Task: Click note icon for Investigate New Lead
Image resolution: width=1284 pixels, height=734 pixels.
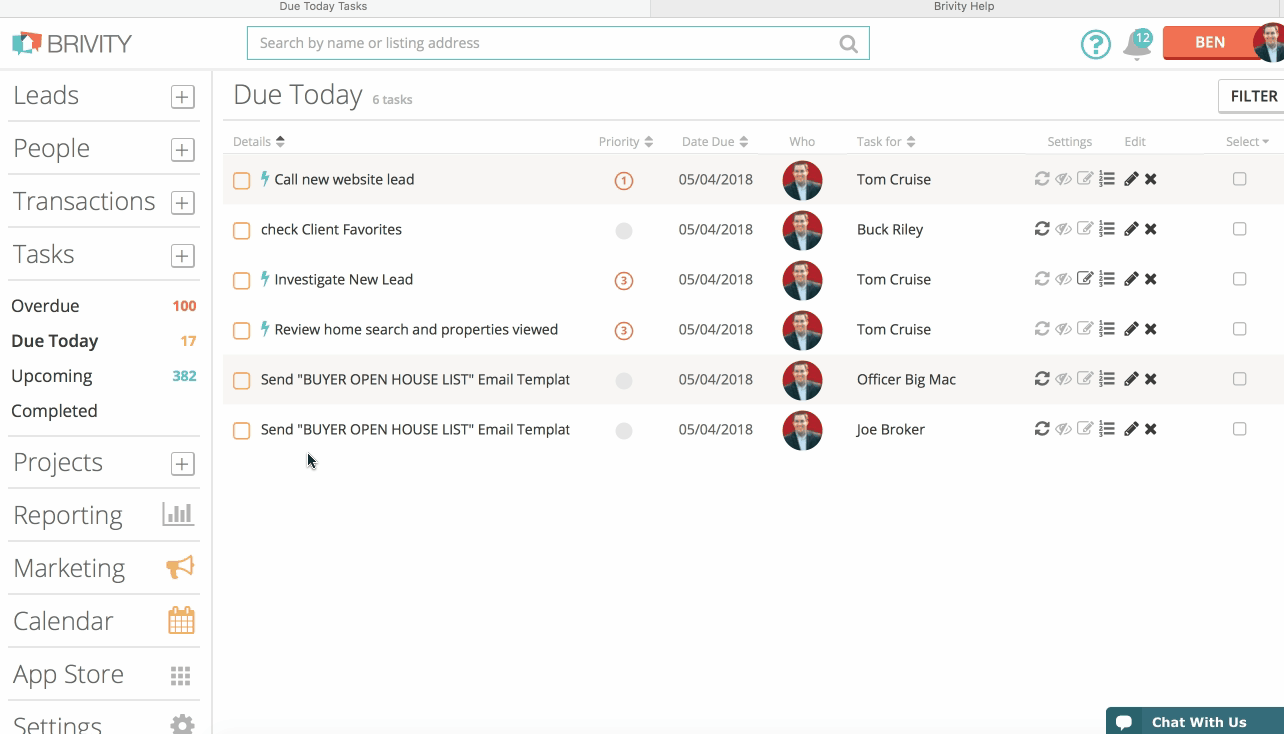Action: [1085, 279]
